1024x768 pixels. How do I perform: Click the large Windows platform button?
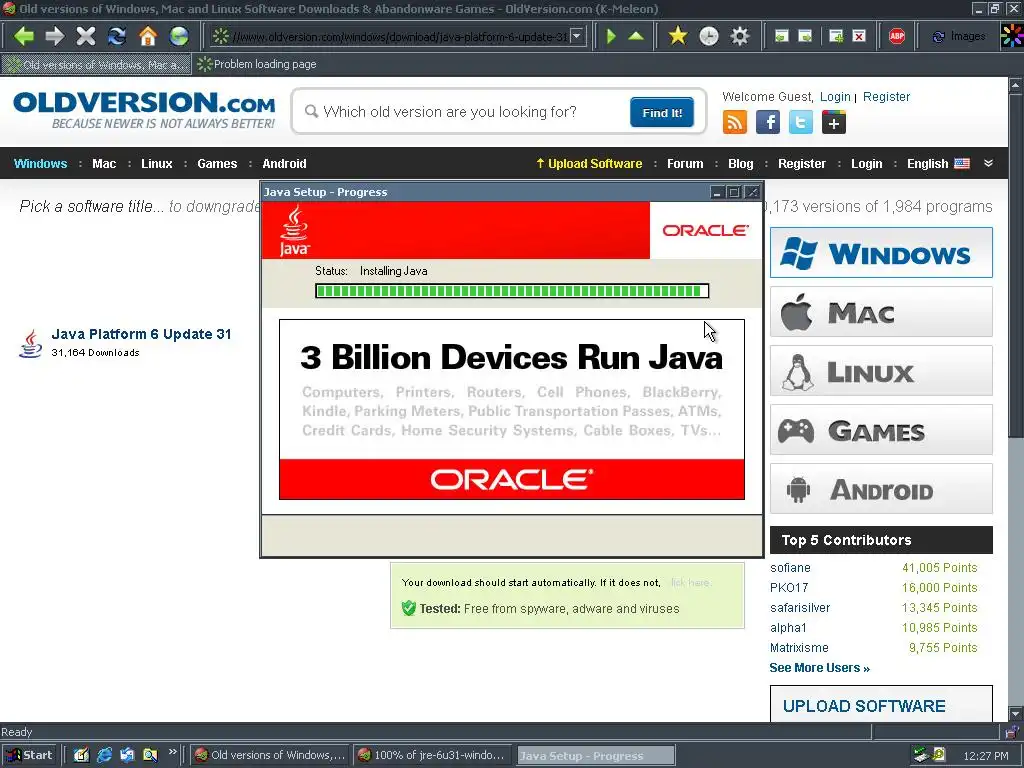coord(881,253)
